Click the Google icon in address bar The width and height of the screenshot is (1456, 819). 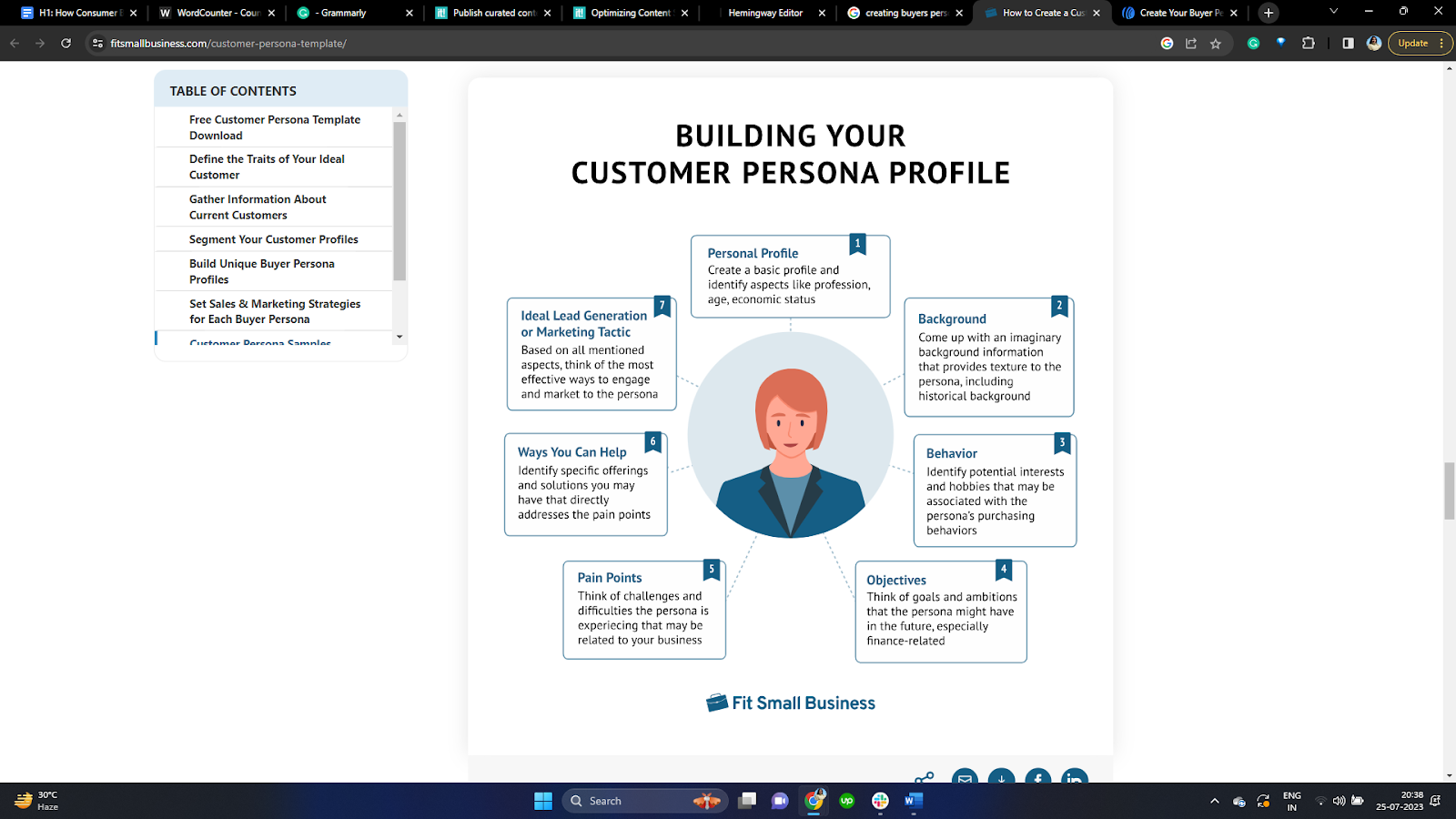tap(1167, 44)
